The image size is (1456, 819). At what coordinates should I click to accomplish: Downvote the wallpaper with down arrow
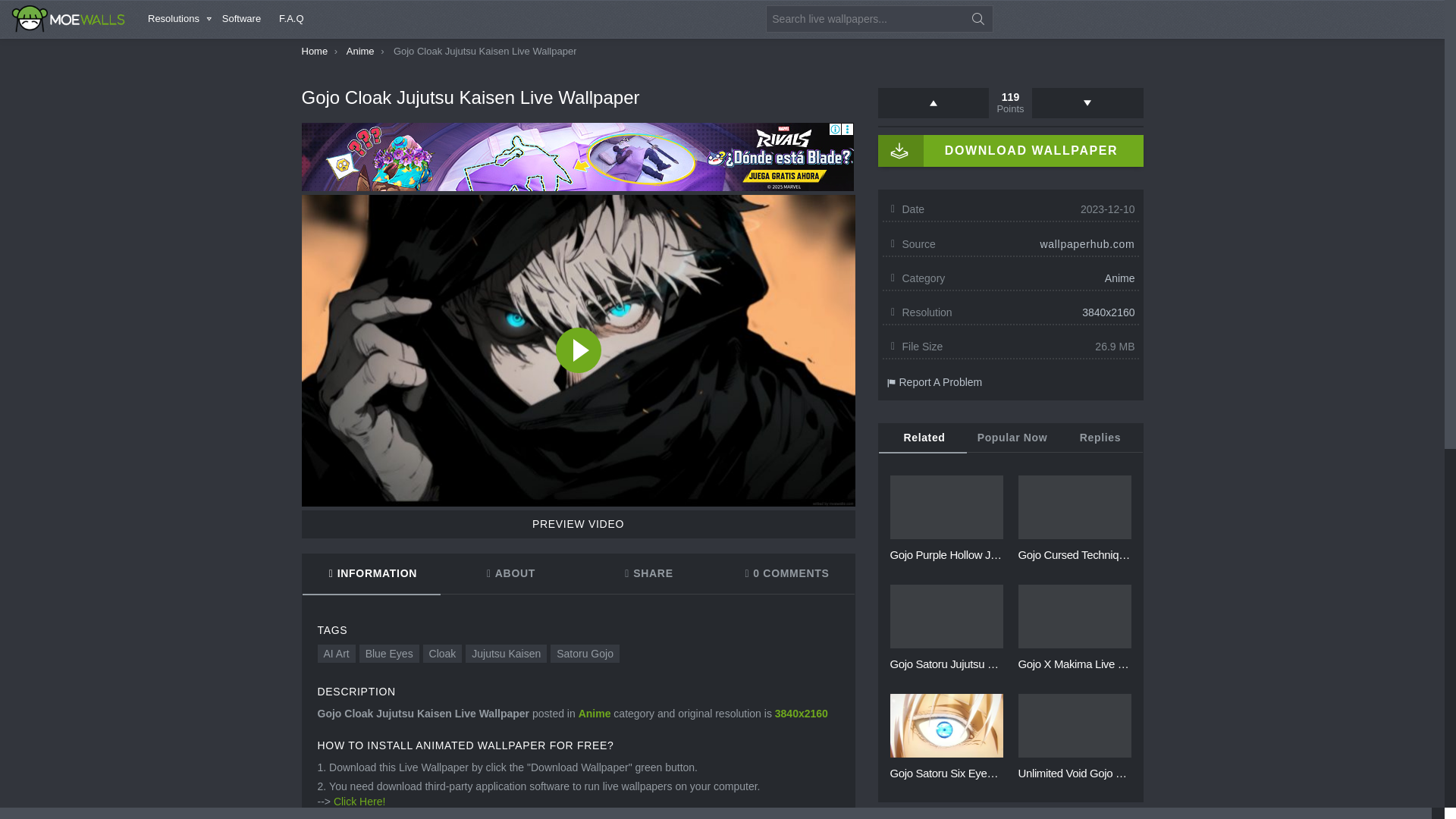click(1087, 103)
